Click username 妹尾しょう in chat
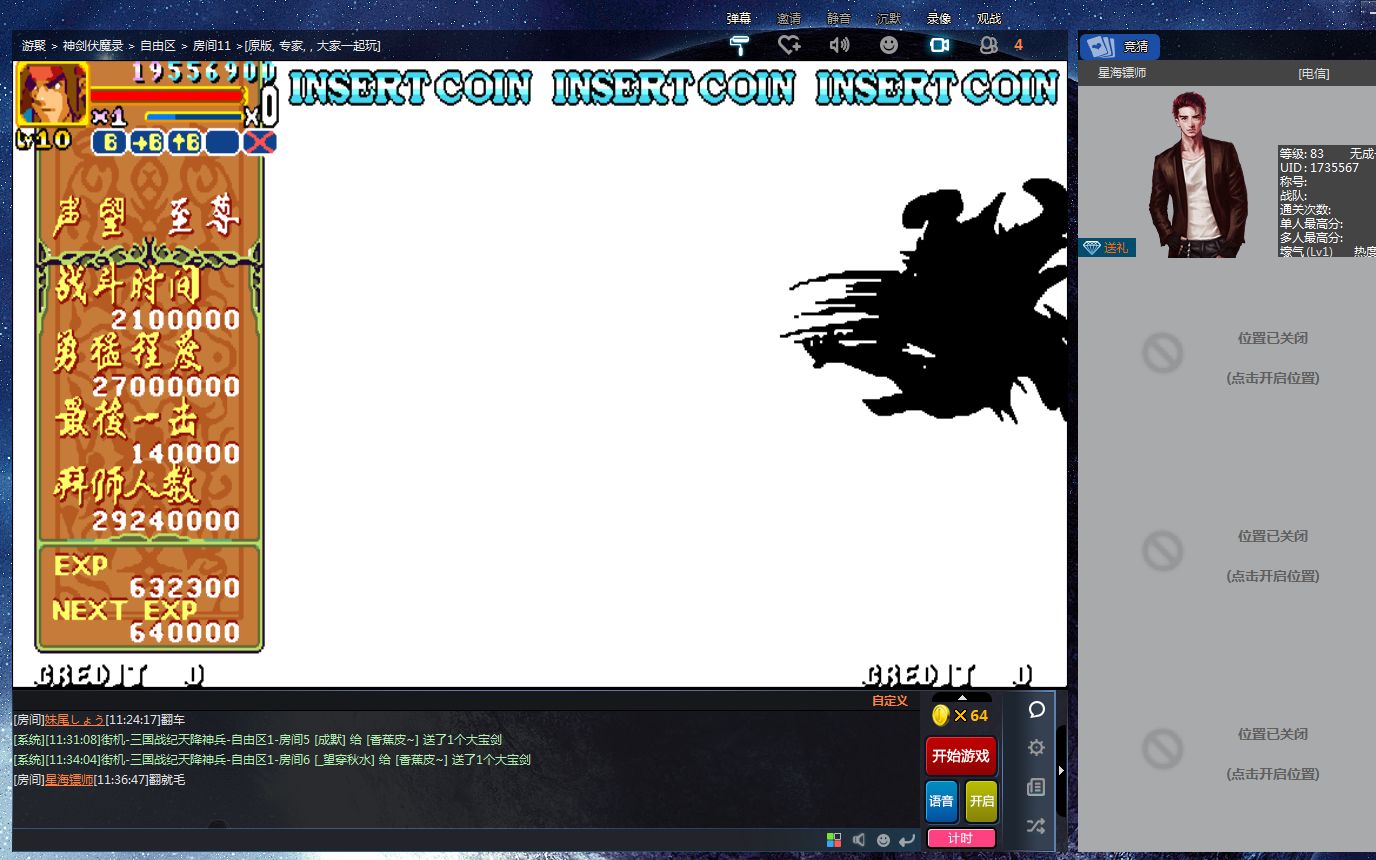Viewport: 1376px width, 860px height. 74,720
